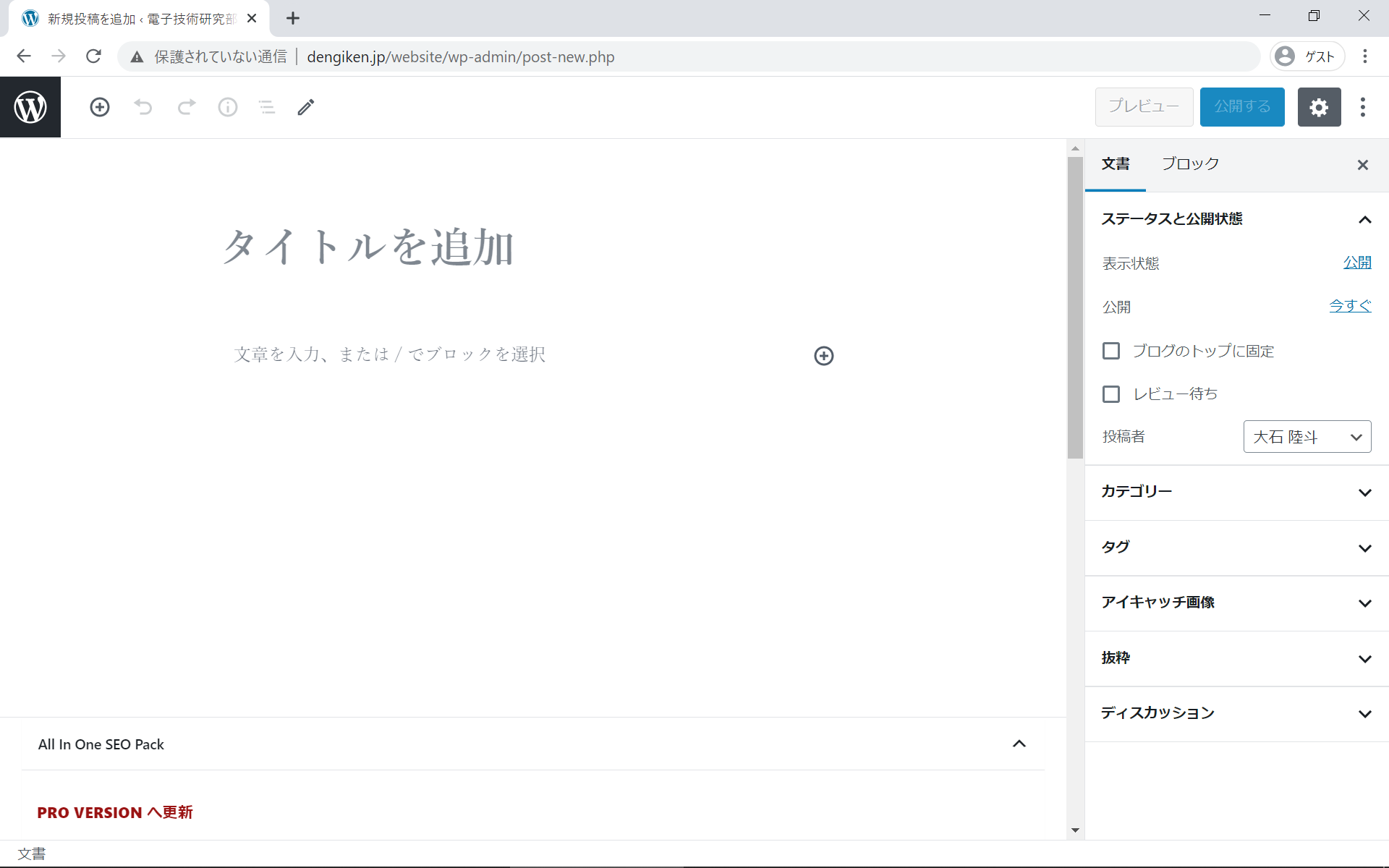Click the editor vertical scrollbar thumb
Screen dimensions: 1389x868
coord(1075,307)
